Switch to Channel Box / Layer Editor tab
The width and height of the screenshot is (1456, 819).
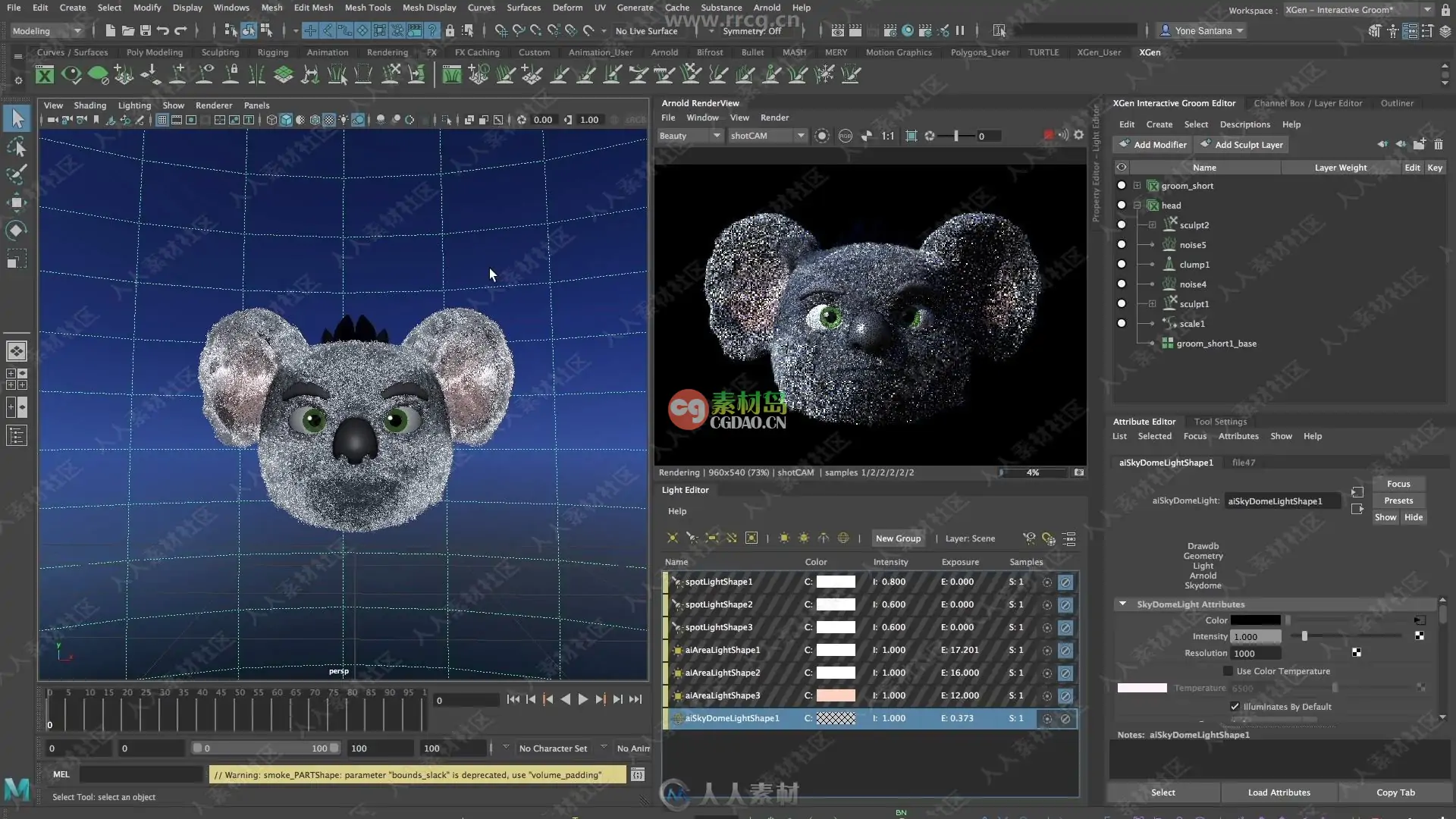(1307, 103)
